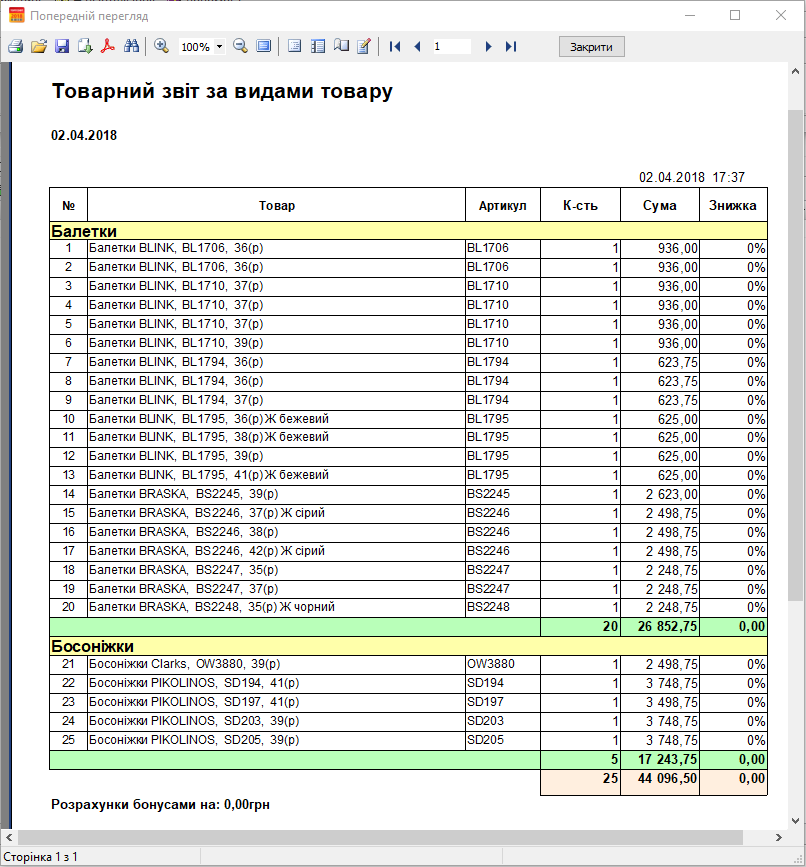The image size is (806, 867).
Task: Click the Zoom out magnifier
Action: point(240,47)
